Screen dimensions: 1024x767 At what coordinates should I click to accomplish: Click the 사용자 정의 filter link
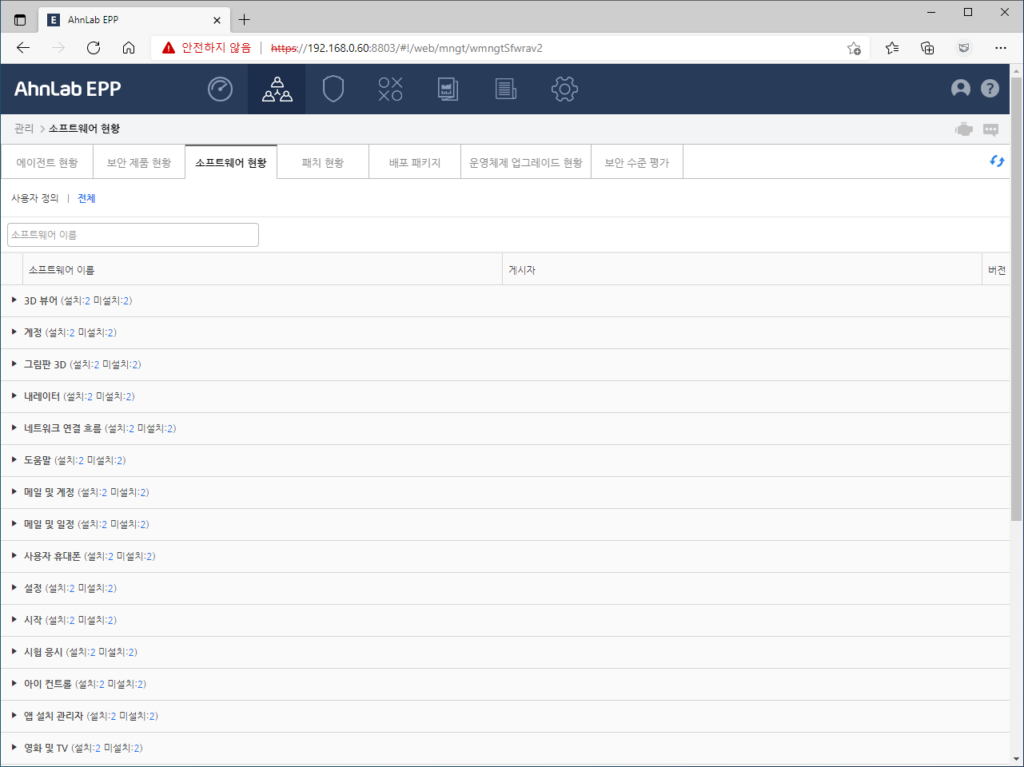pos(33,198)
